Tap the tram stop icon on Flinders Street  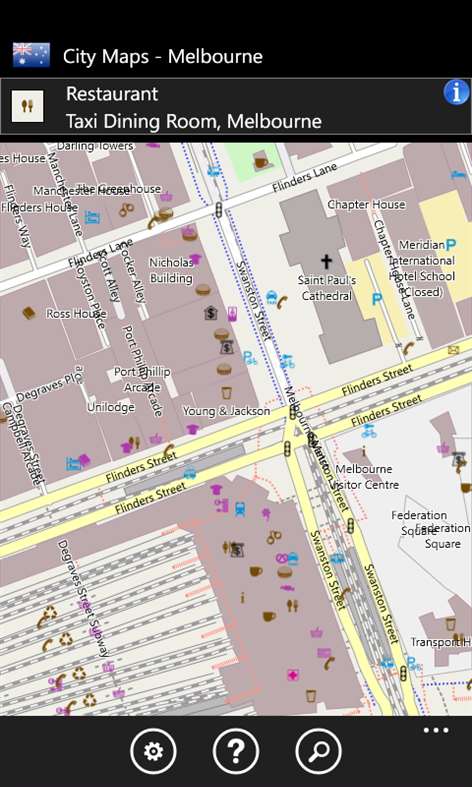(190, 473)
